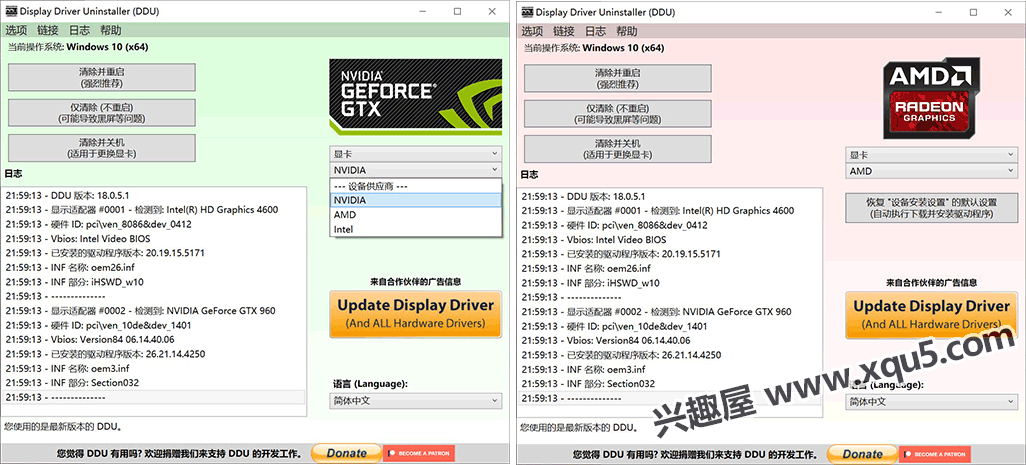Open 选项 menu in left window
Image resolution: width=1026 pixels, height=465 pixels.
coord(16,30)
